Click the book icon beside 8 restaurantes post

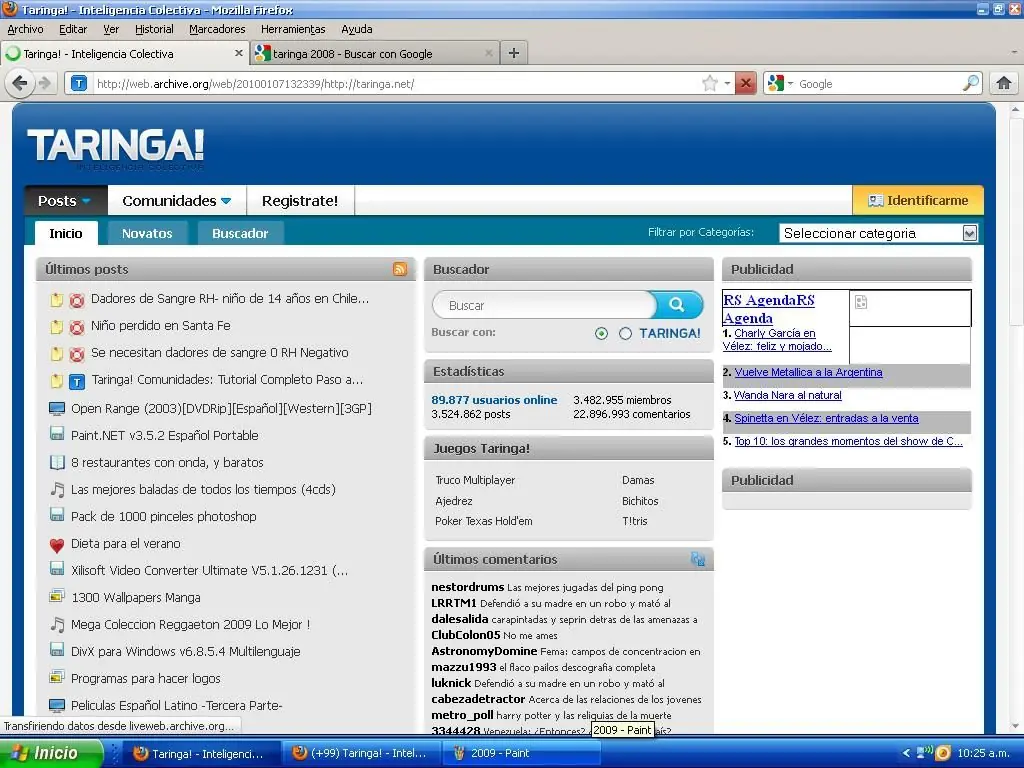[57, 462]
